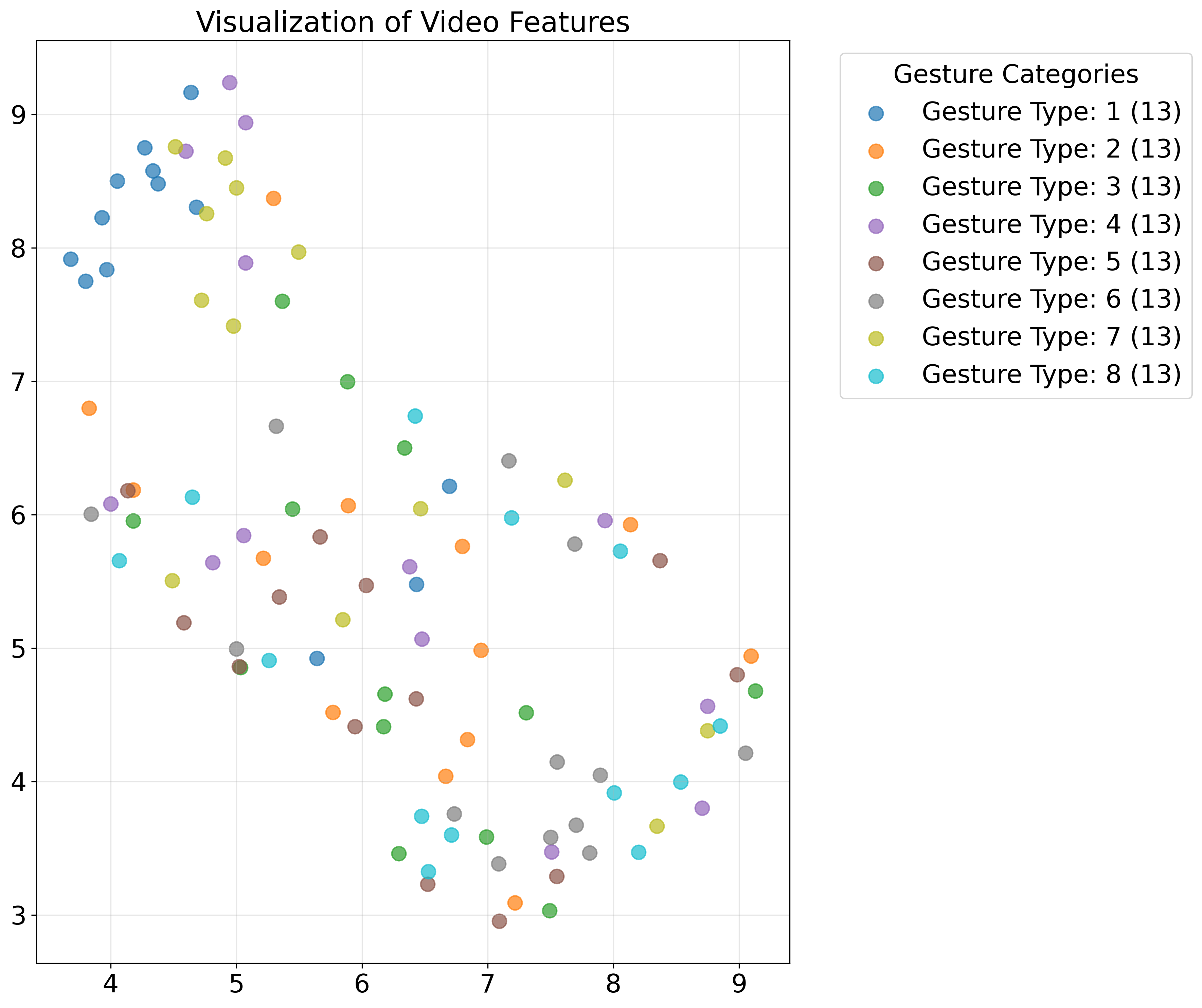This screenshot has width=1202, height=1008.
Task: Click the 'Gesture Categories' legend title
Action: (x=1016, y=74)
